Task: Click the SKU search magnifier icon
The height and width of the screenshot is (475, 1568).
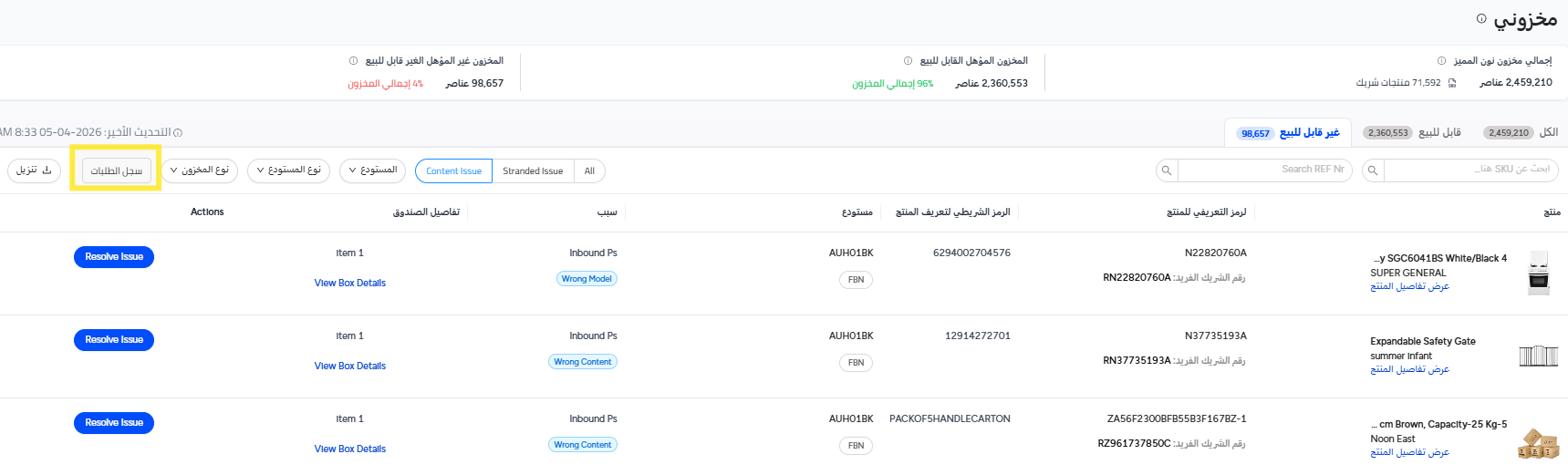Action: (1373, 170)
